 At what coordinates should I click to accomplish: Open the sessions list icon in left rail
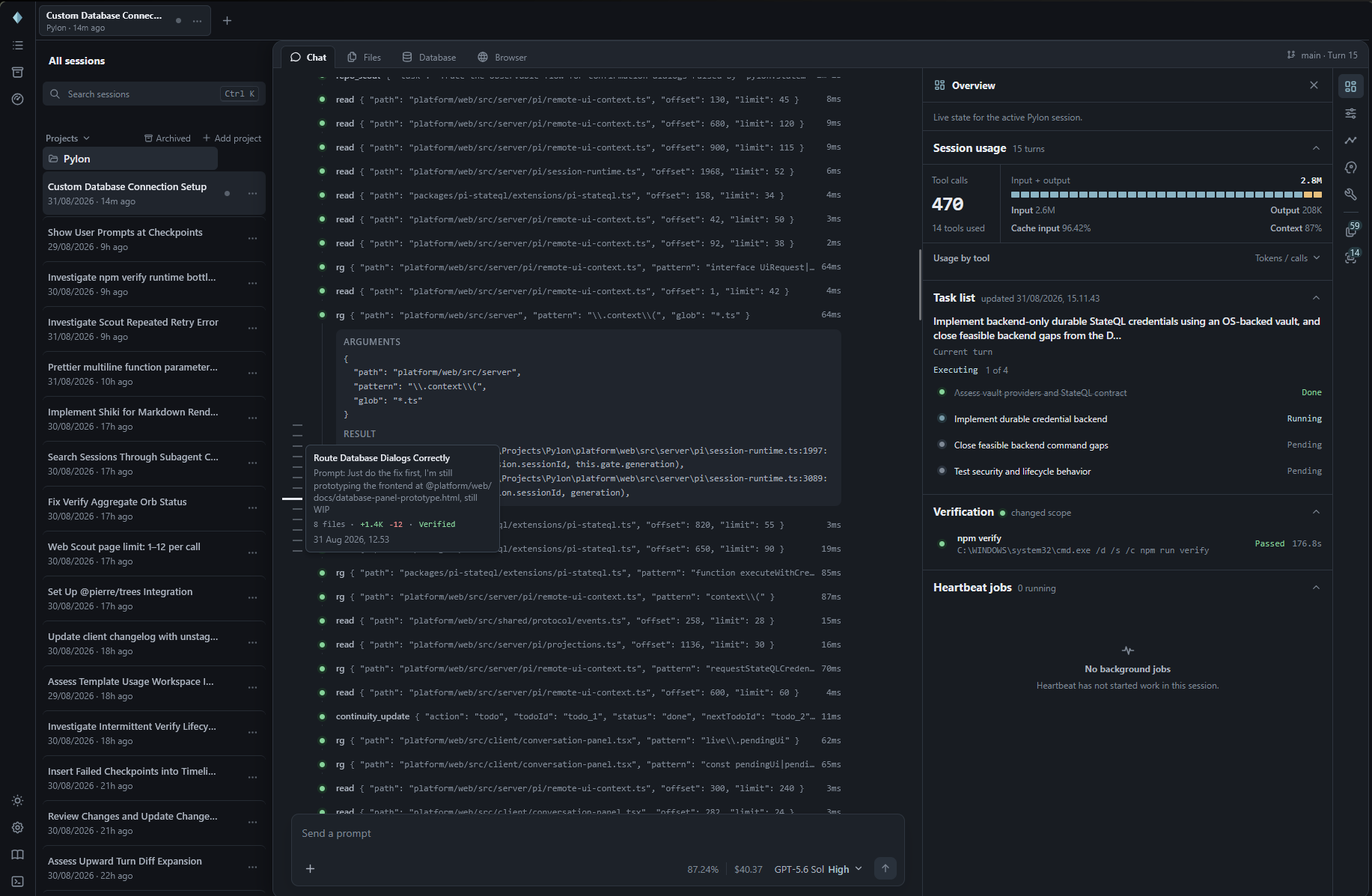point(18,46)
